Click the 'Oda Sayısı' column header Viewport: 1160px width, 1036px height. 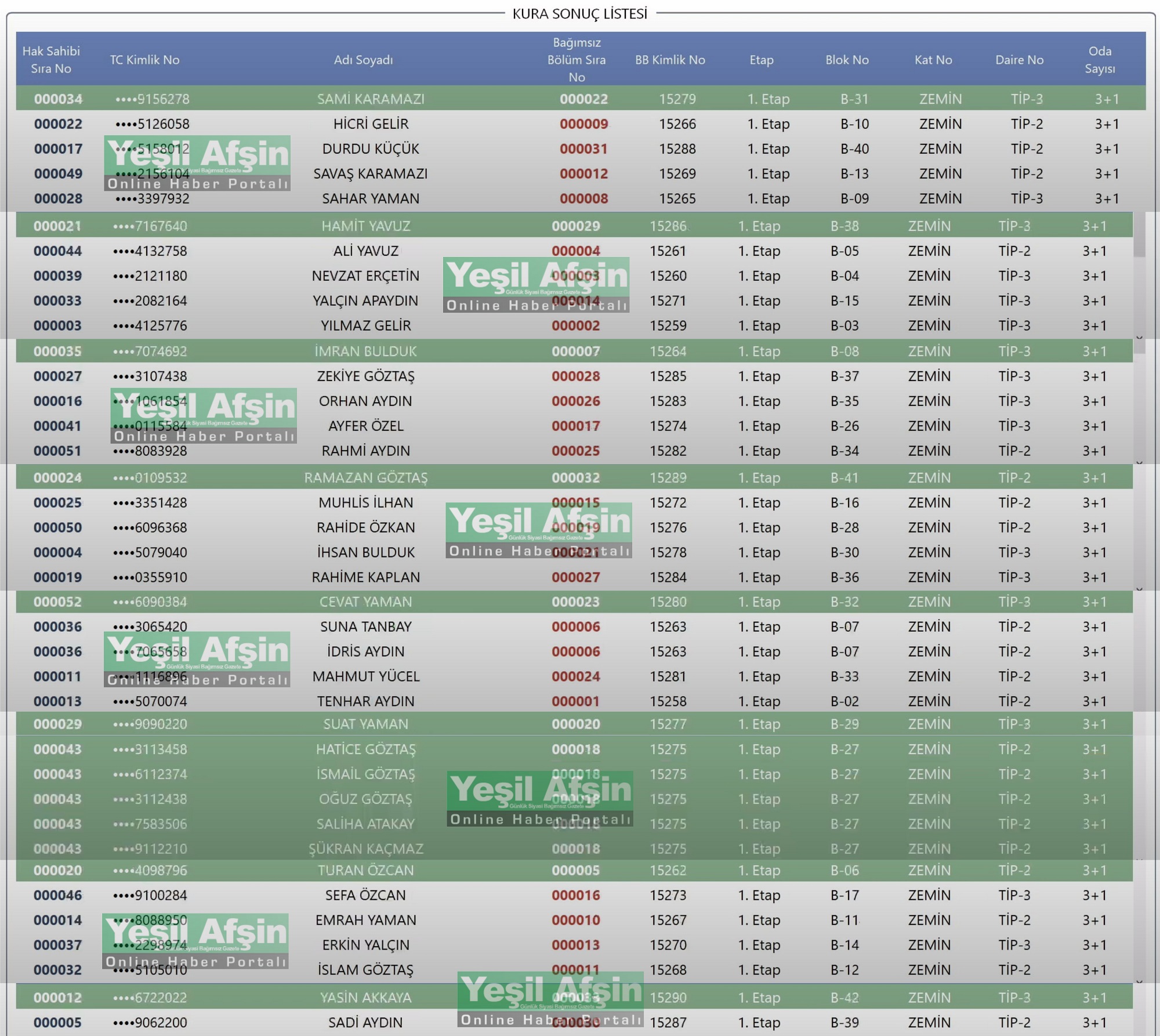1100,60
